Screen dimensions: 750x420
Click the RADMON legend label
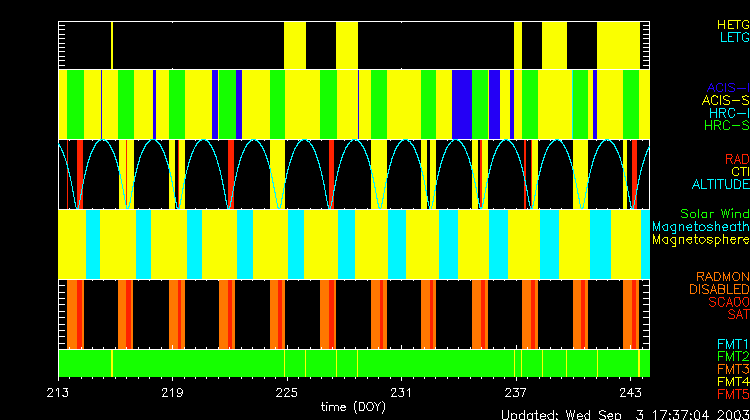click(723, 276)
